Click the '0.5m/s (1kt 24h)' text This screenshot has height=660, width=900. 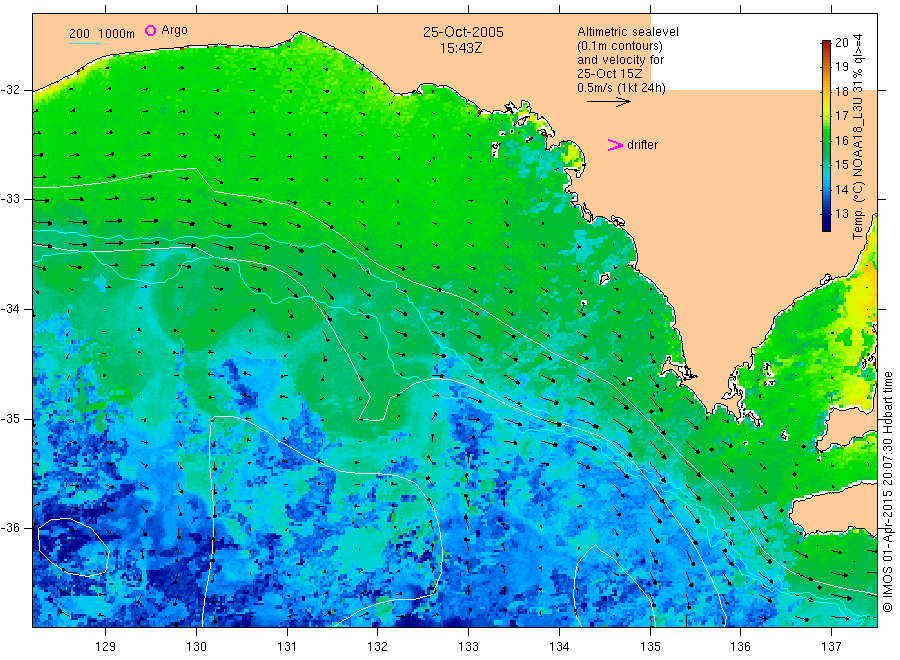point(622,88)
